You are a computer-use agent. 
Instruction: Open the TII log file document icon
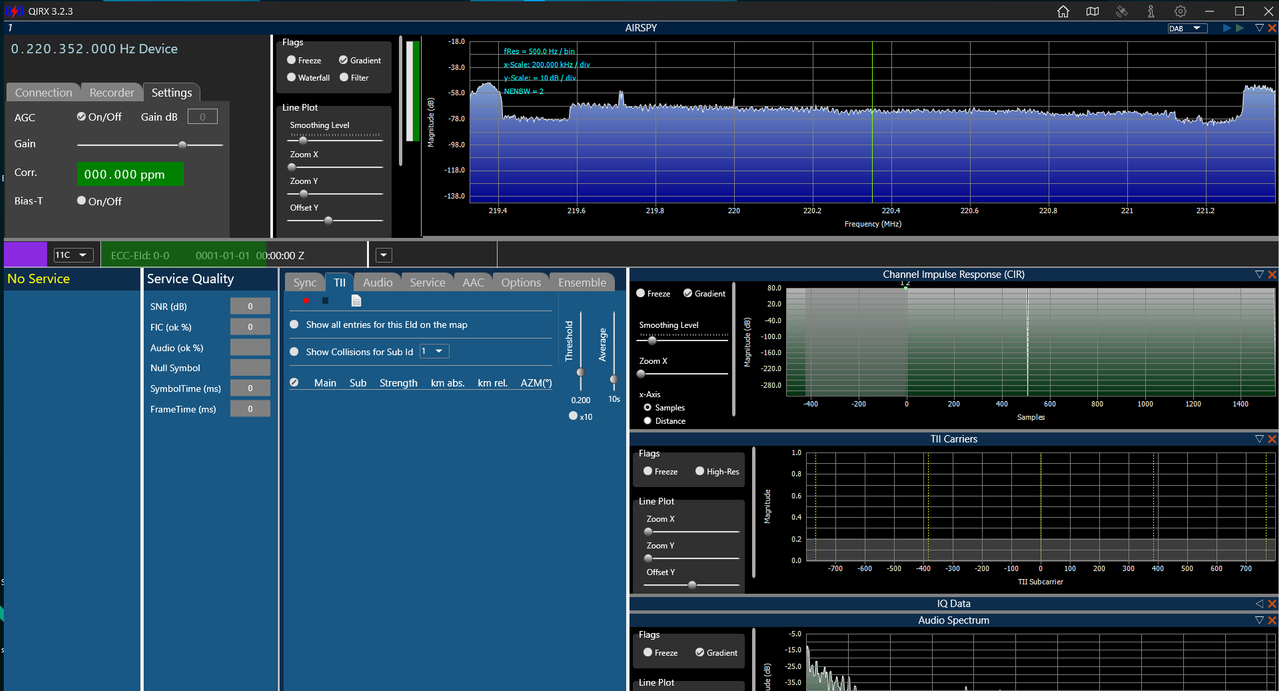click(356, 300)
